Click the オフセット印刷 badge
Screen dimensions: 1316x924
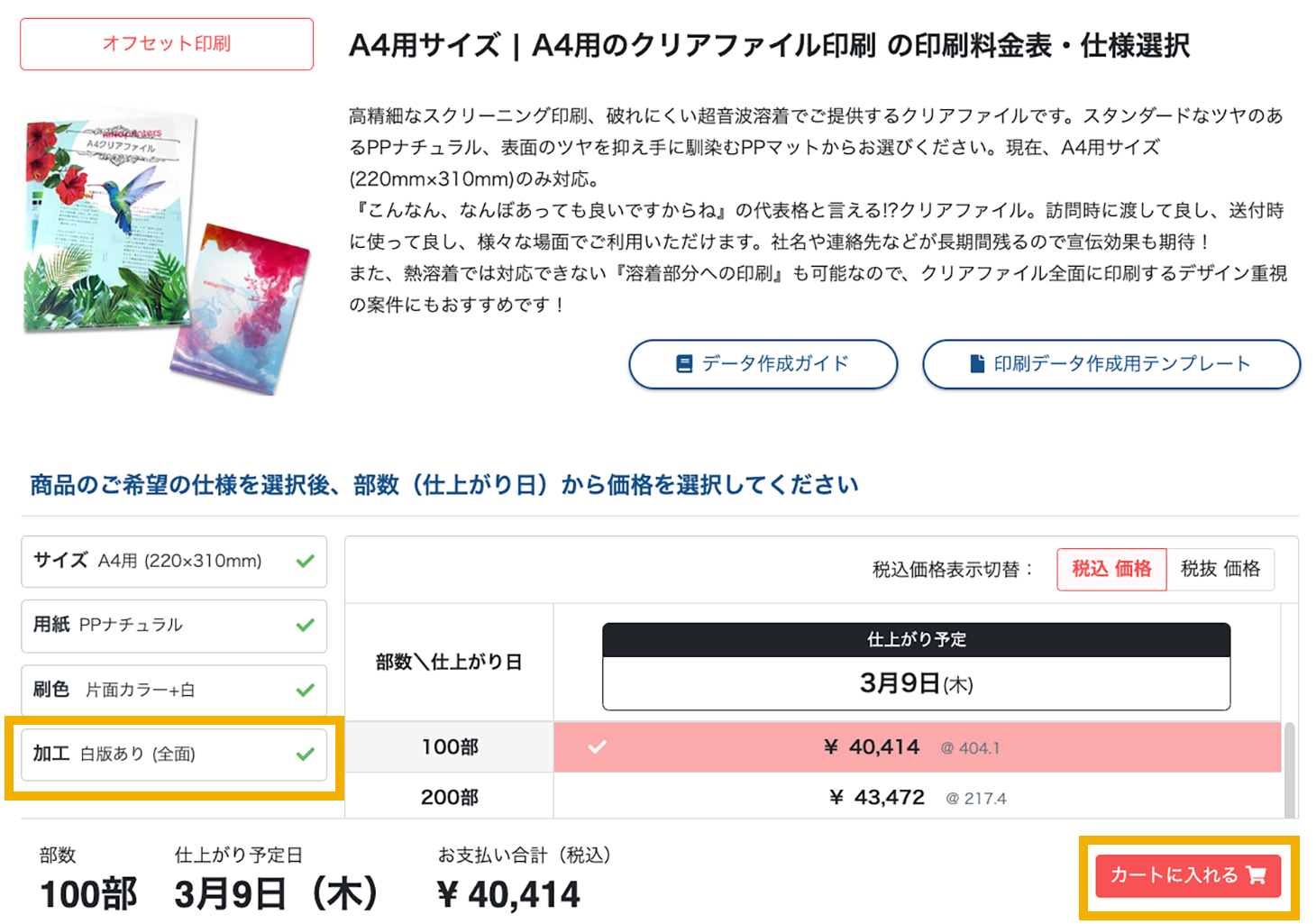click(166, 43)
